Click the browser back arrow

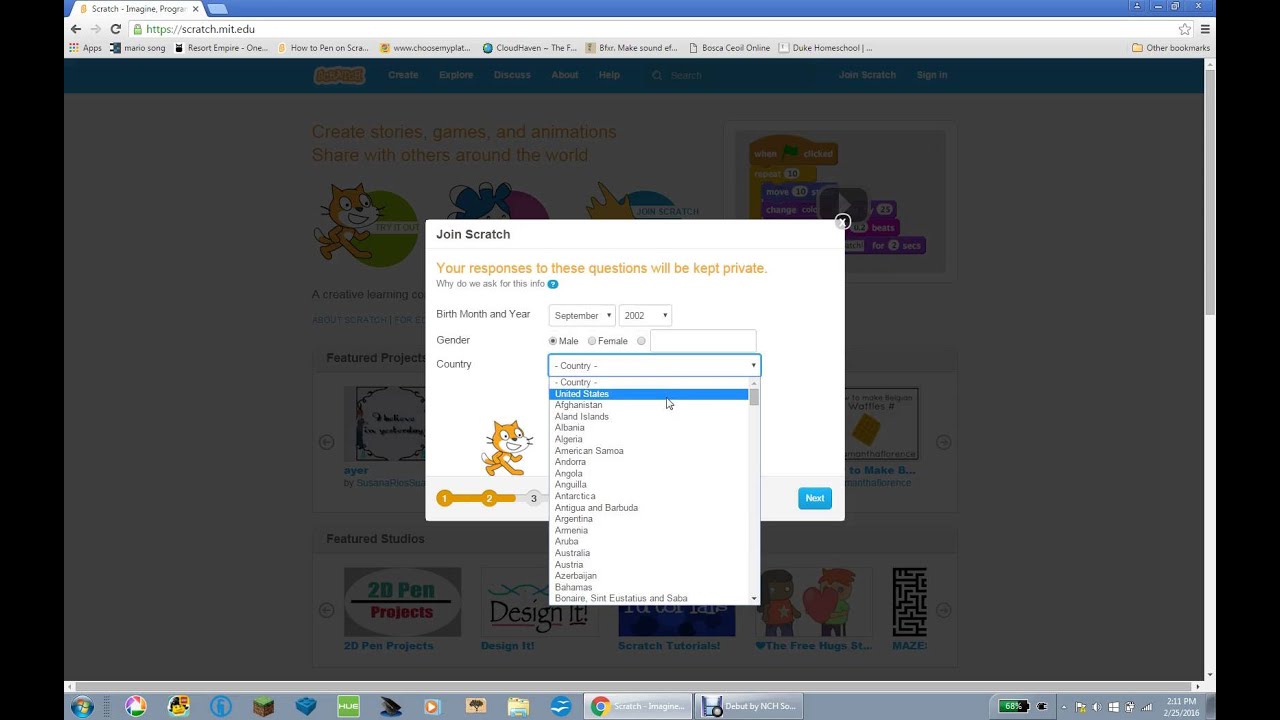[x=76, y=29]
